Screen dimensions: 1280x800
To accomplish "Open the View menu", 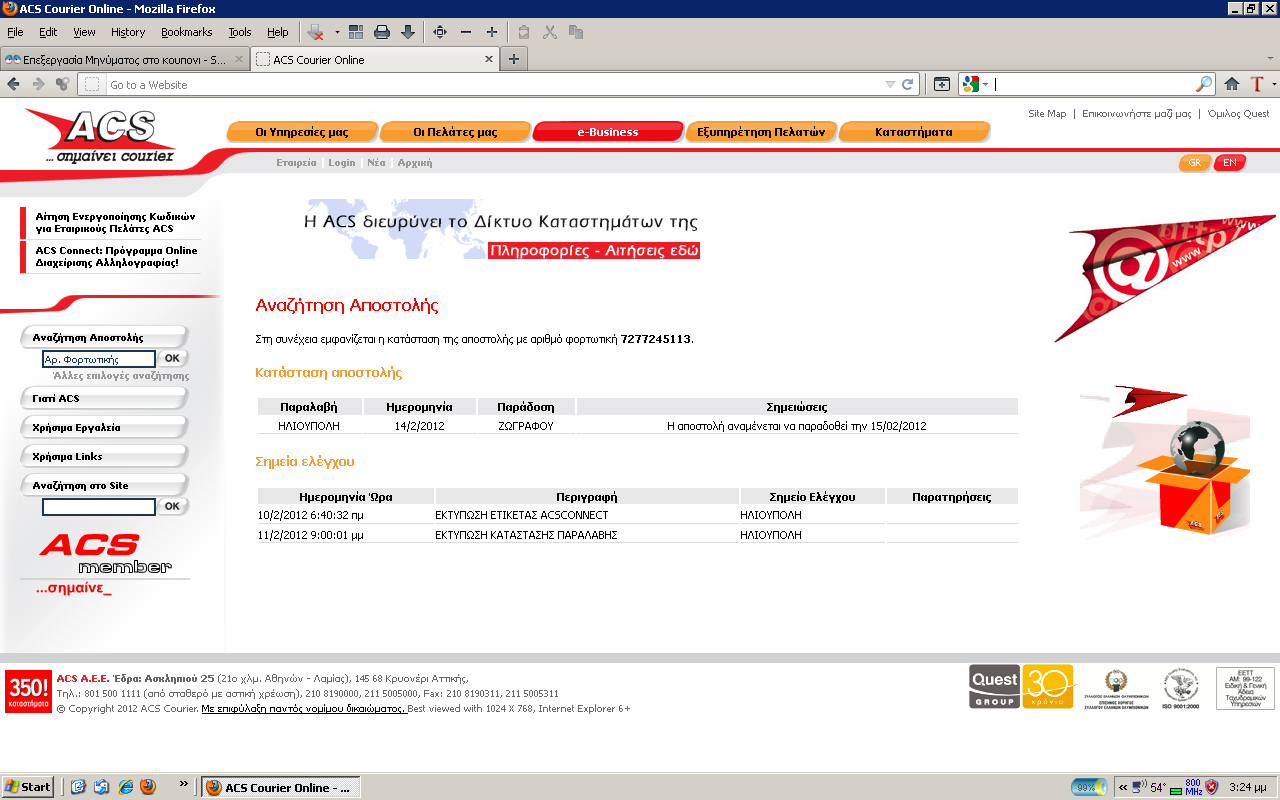I will tap(84, 32).
